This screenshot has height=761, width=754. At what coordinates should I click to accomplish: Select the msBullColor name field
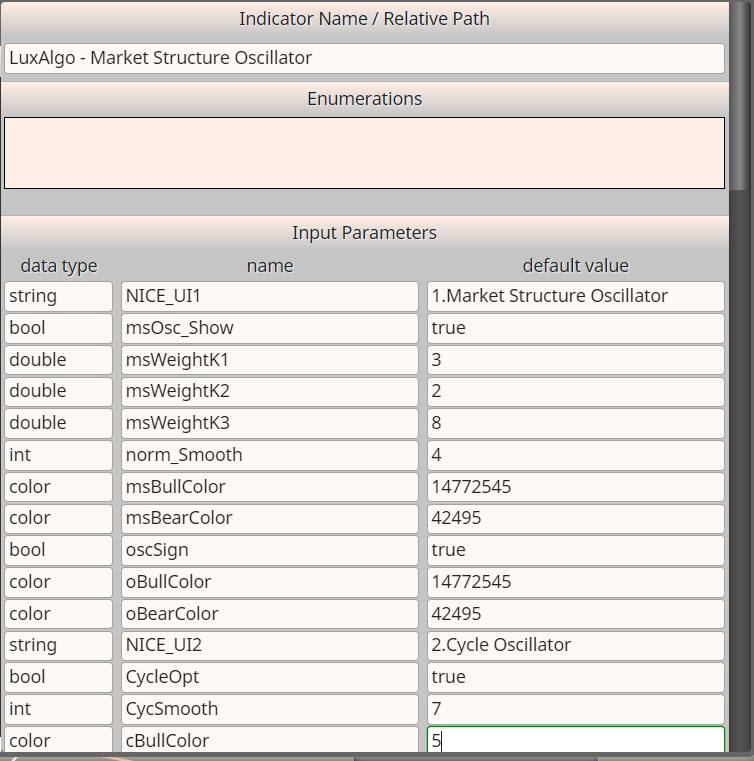[270, 487]
